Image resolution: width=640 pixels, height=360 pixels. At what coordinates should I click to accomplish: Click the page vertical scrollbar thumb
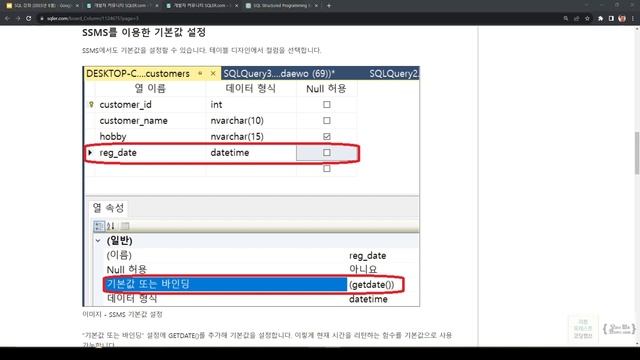tap(637, 153)
